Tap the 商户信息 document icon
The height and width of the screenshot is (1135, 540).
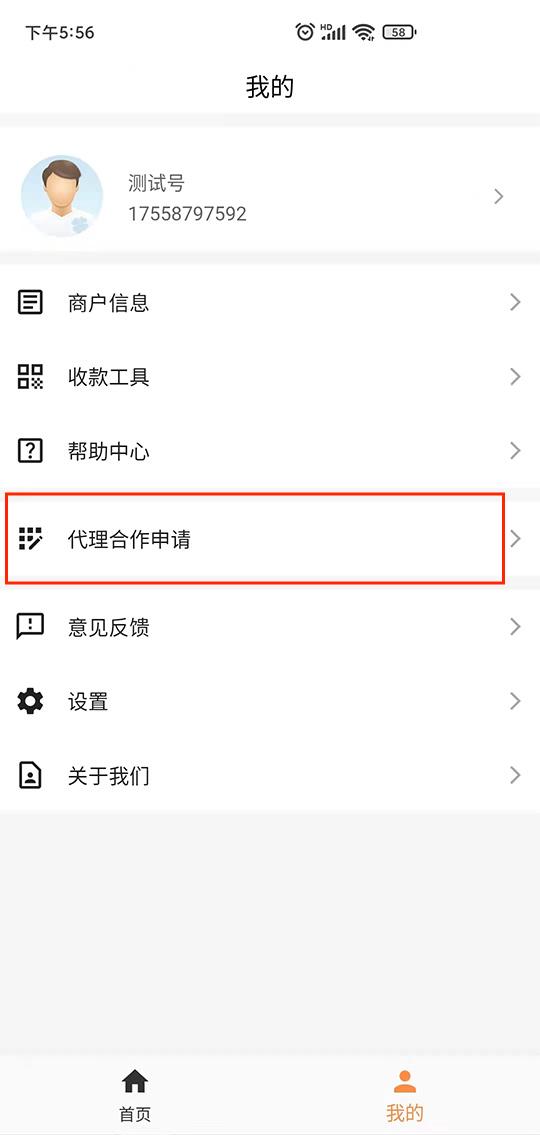(30, 302)
